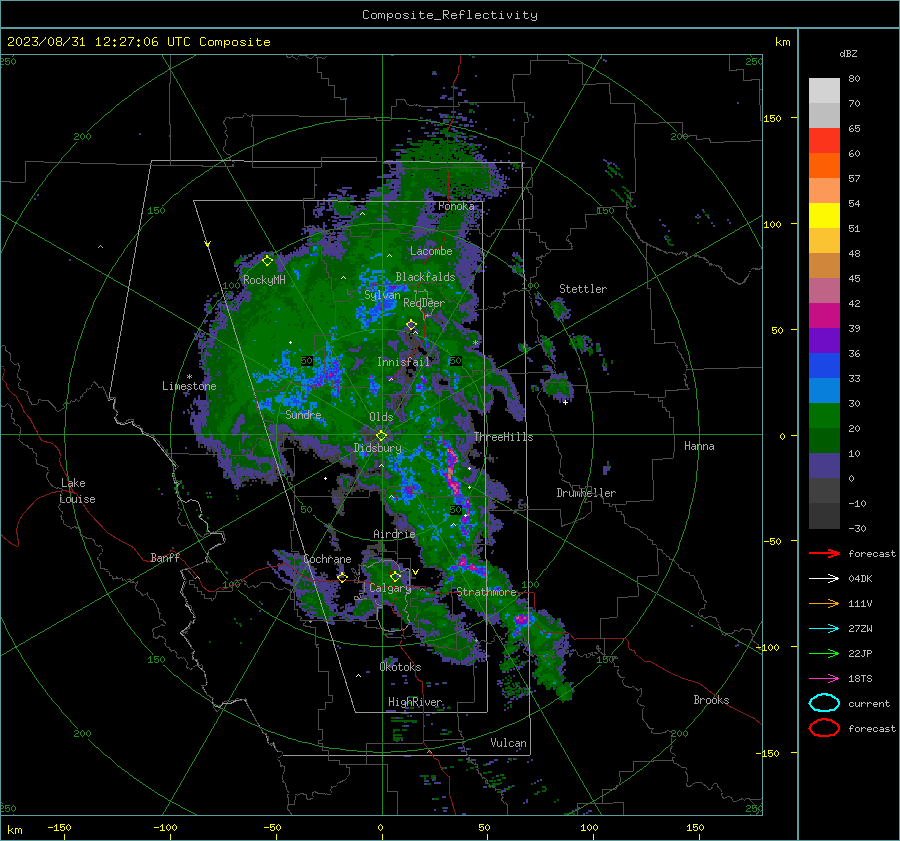Select the red forecast ellipse icon

824,728
